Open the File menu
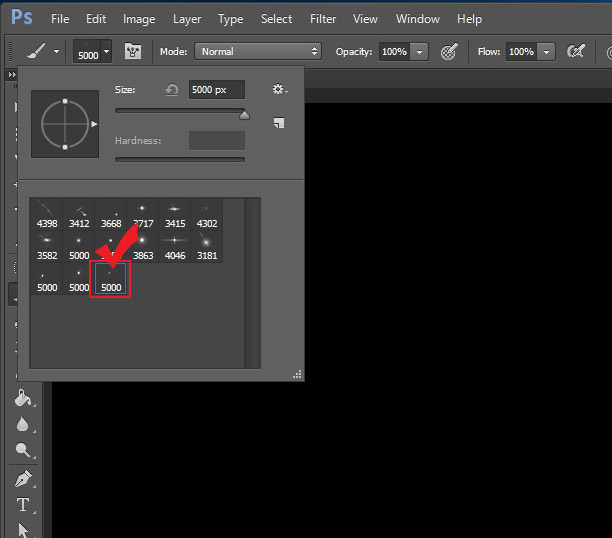 pos(60,19)
